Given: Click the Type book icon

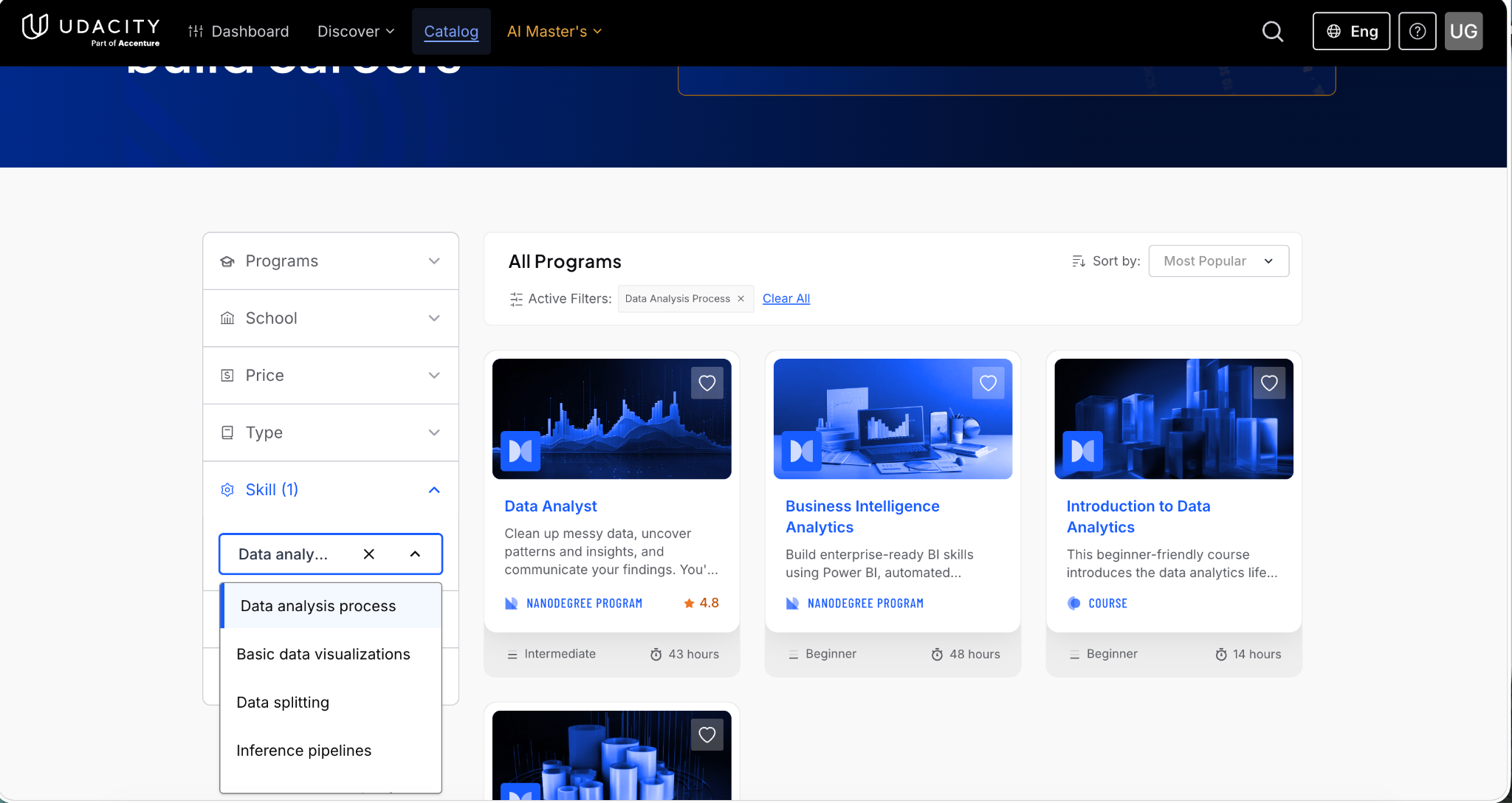Looking at the screenshot, I should (x=227, y=432).
